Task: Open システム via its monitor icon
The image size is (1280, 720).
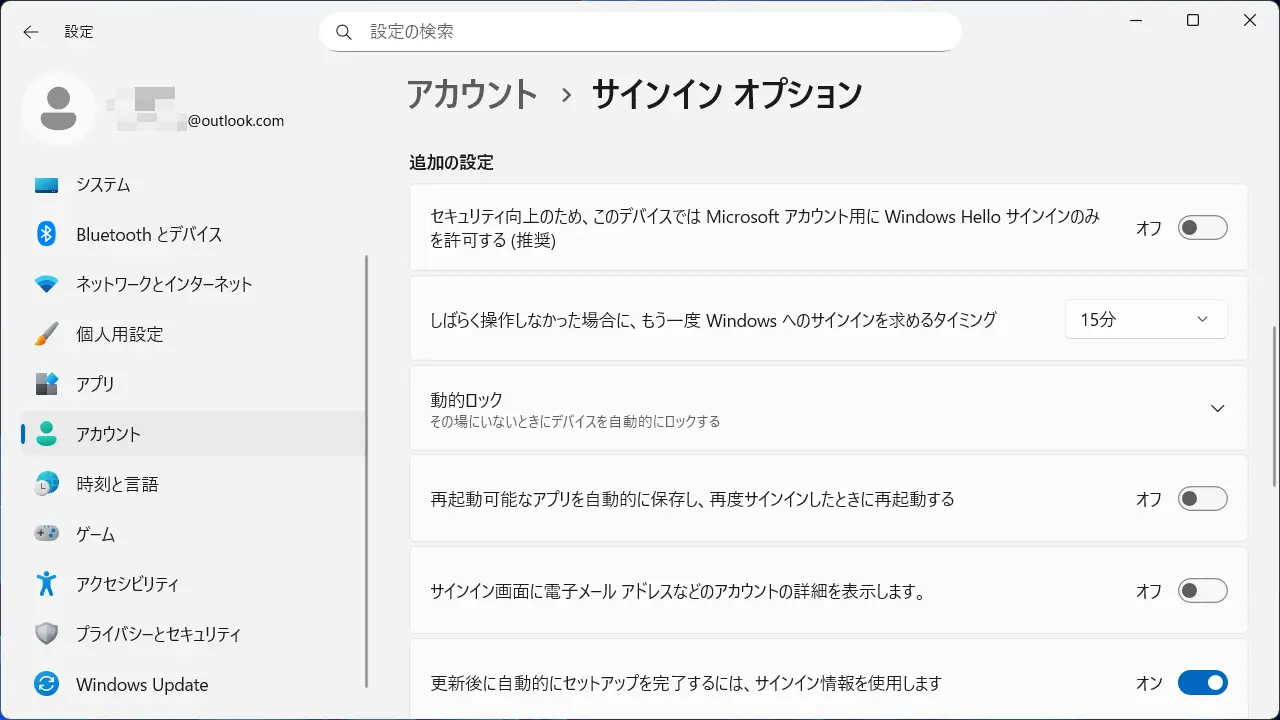Action: click(x=46, y=185)
